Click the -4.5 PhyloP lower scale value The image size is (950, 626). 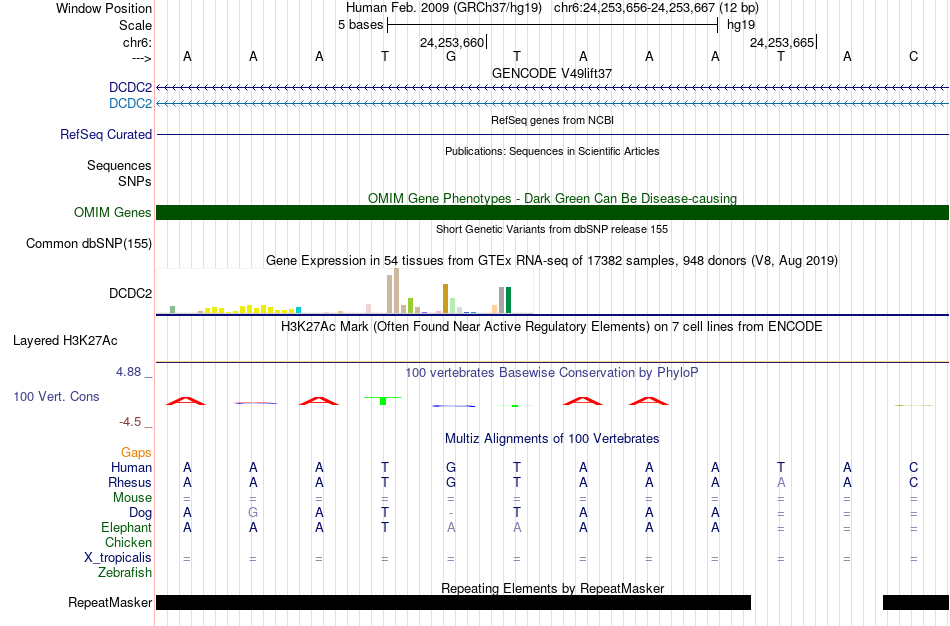point(130,422)
